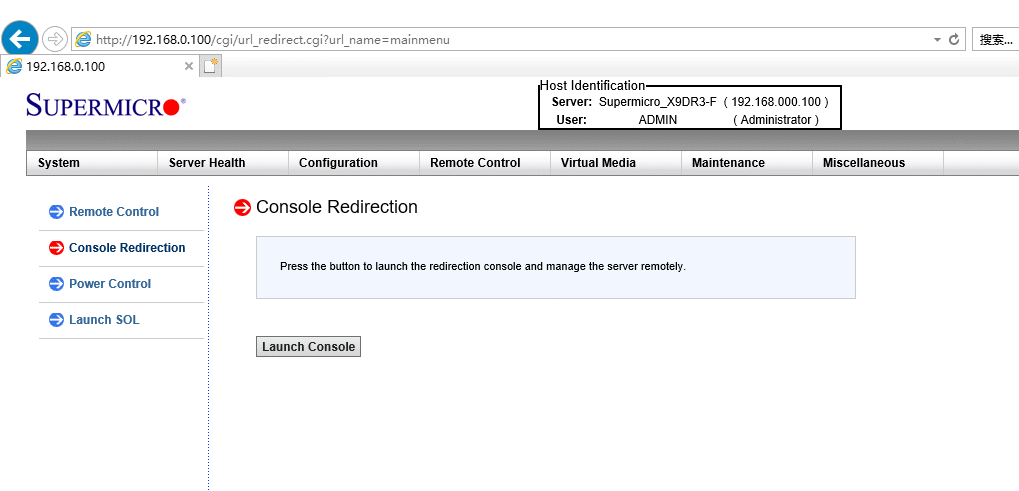Image resolution: width=1019 pixels, height=491 pixels.
Task: Click the Launch Console button
Action: pos(308,347)
